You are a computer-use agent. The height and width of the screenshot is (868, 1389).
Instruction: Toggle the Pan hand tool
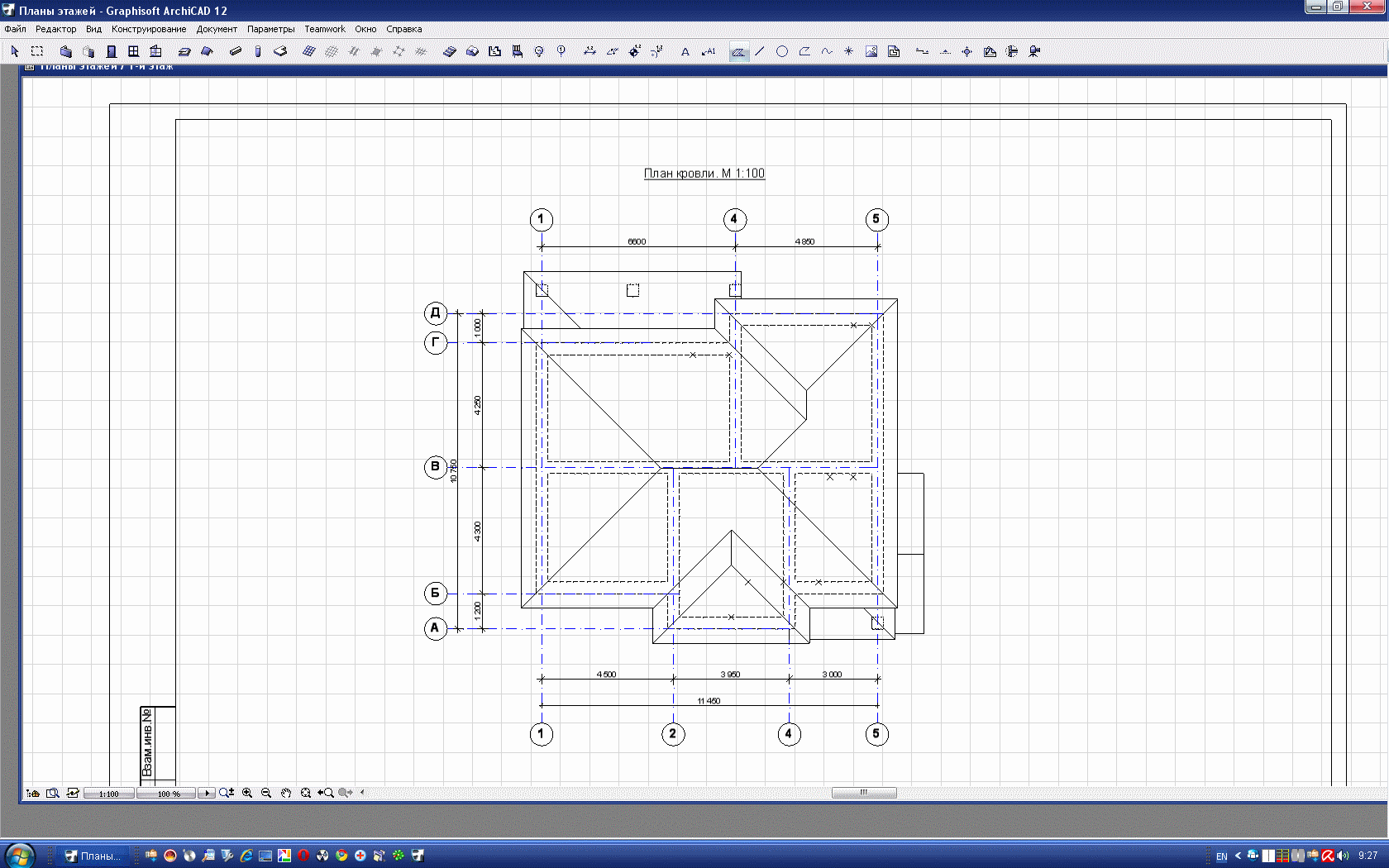286,793
